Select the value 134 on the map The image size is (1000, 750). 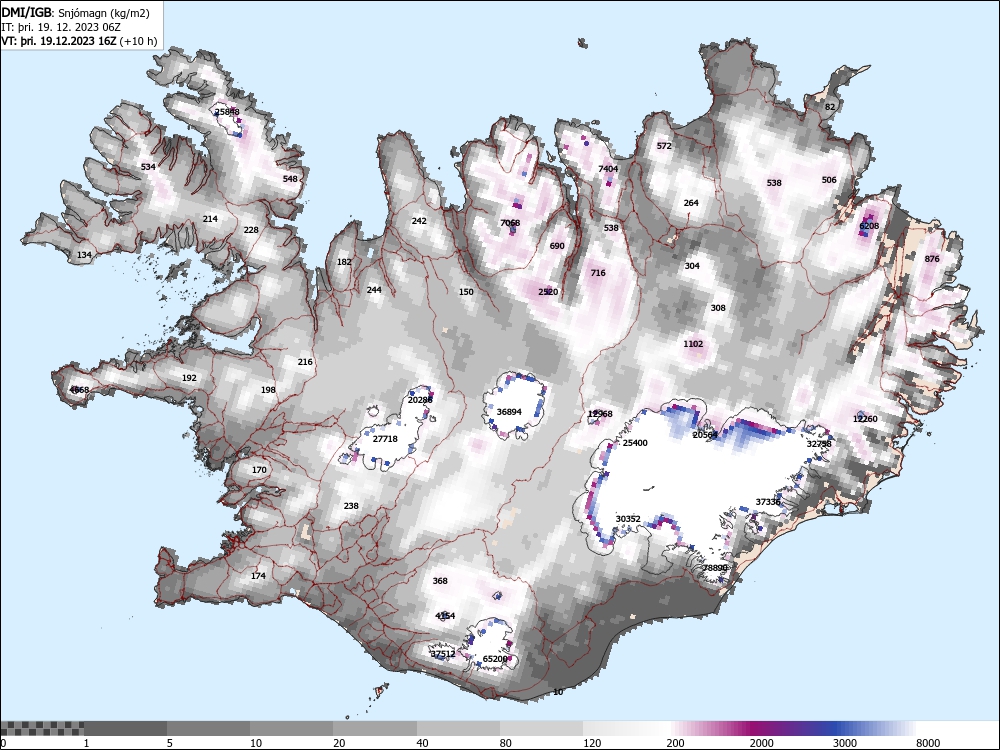point(84,255)
